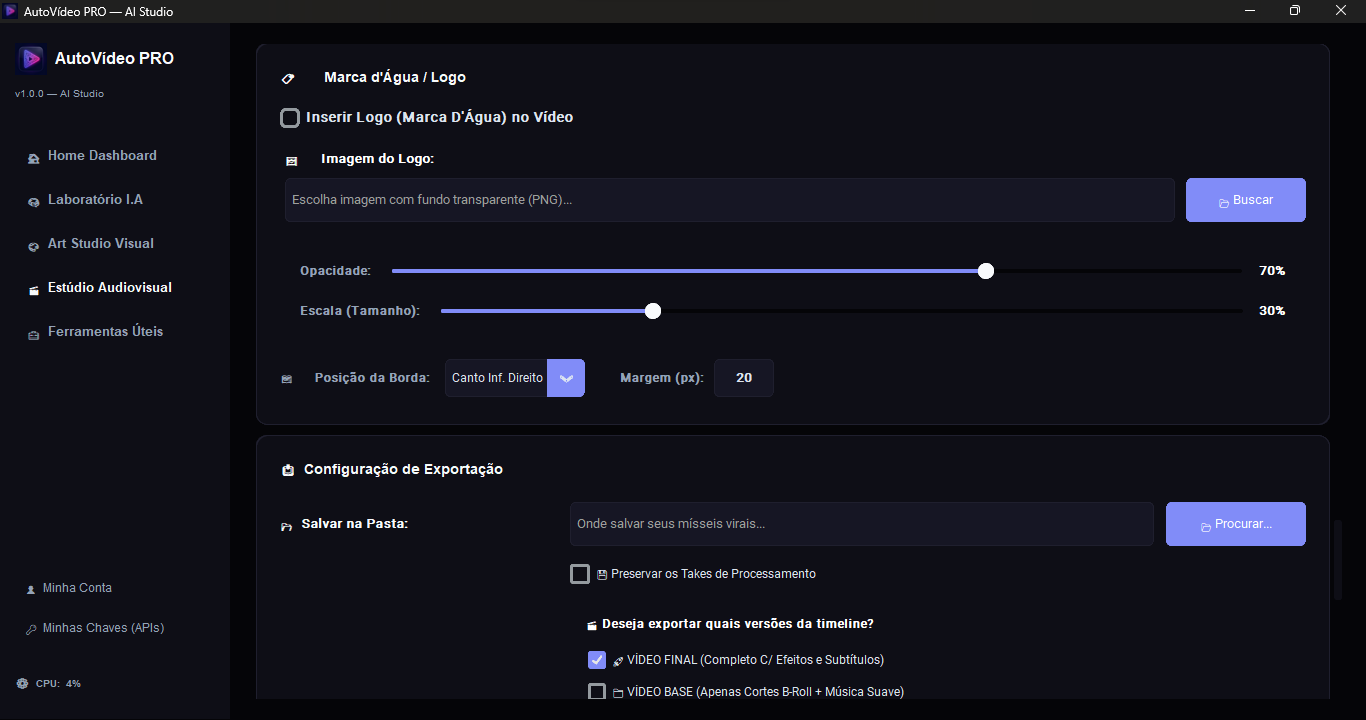Click the 70% opacity value
Image resolution: width=1366 pixels, height=720 pixels.
1272,271
